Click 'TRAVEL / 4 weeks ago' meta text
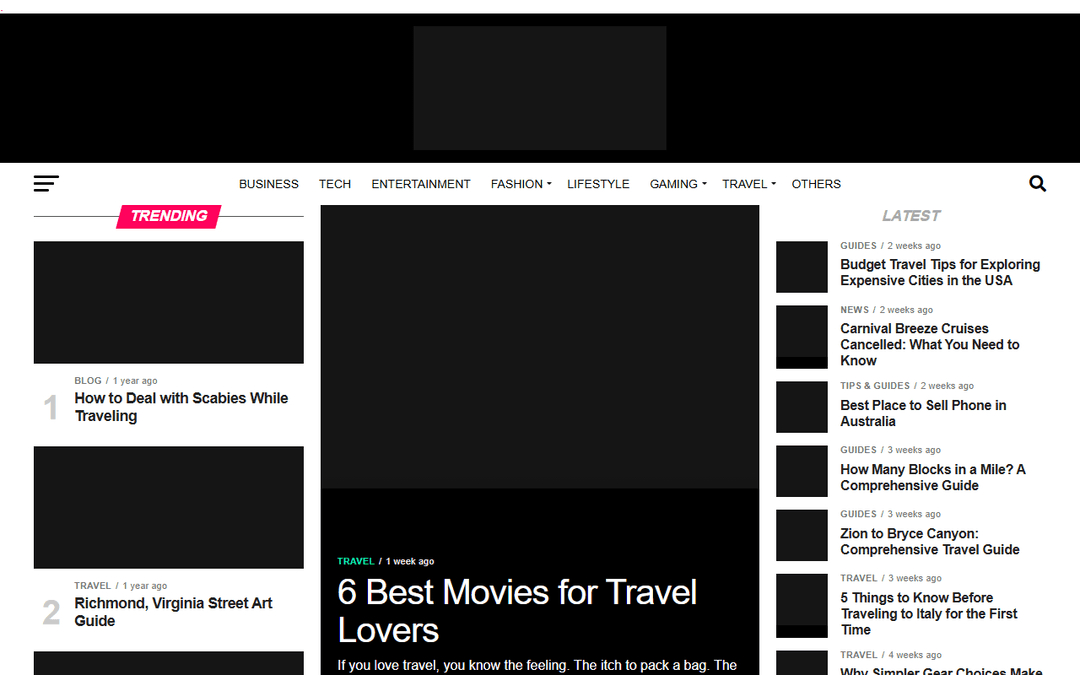Screen dimensions: 1080x675 click(891, 655)
